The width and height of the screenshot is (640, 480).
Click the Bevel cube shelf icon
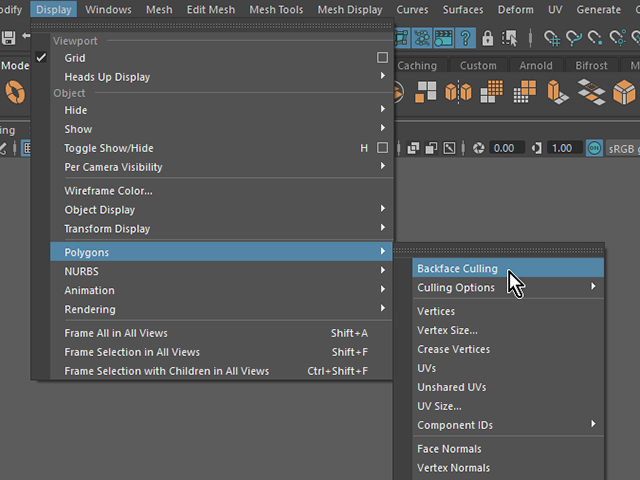pyautogui.click(x=624, y=92)
